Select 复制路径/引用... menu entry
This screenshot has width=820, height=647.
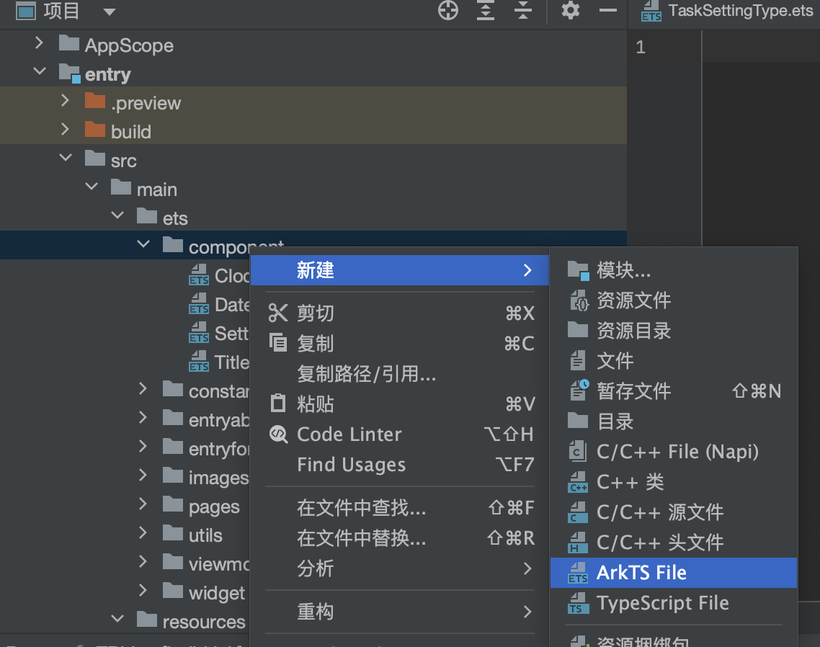point(366,374)
